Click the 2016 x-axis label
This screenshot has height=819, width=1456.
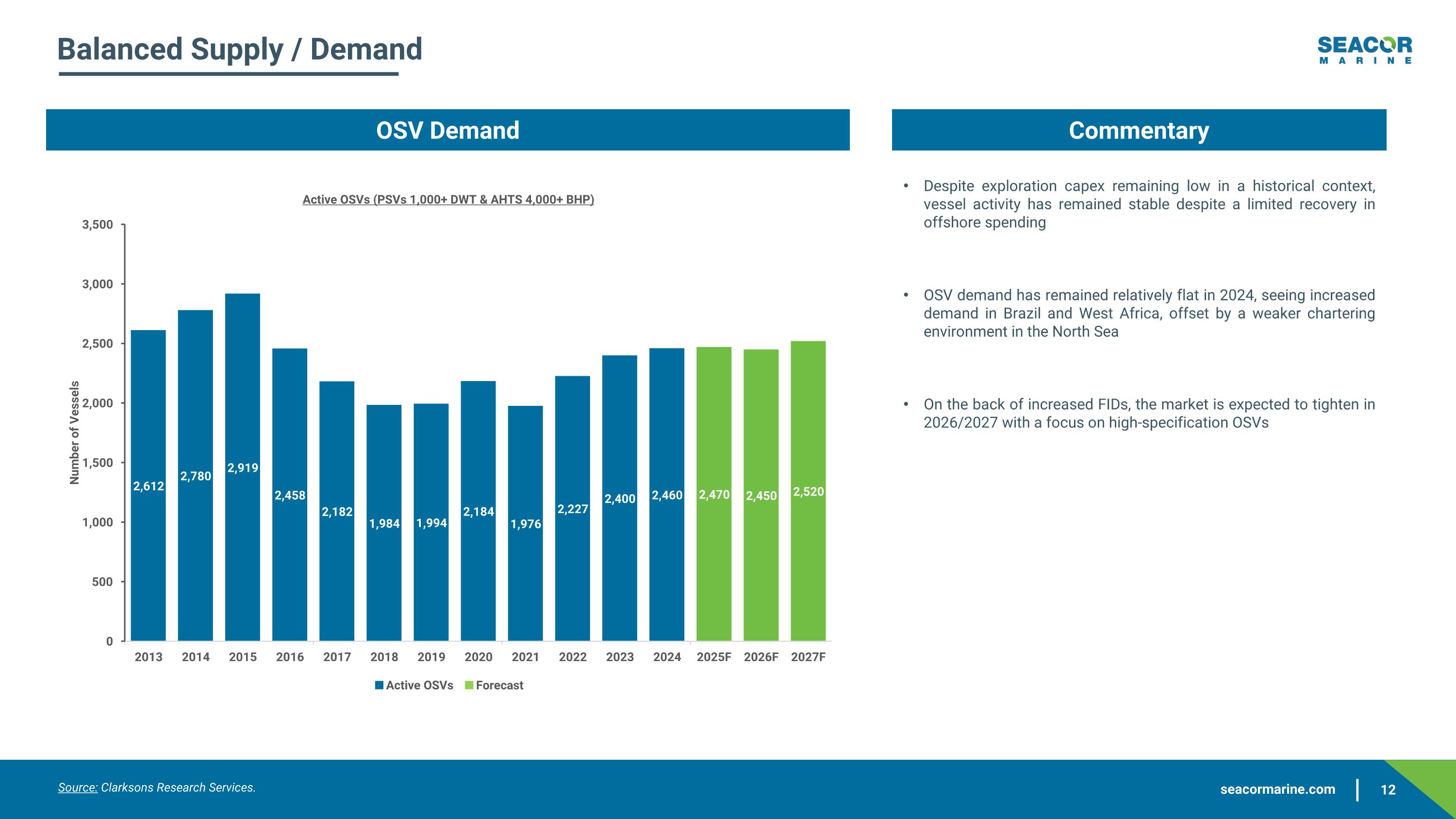(290, 657)
